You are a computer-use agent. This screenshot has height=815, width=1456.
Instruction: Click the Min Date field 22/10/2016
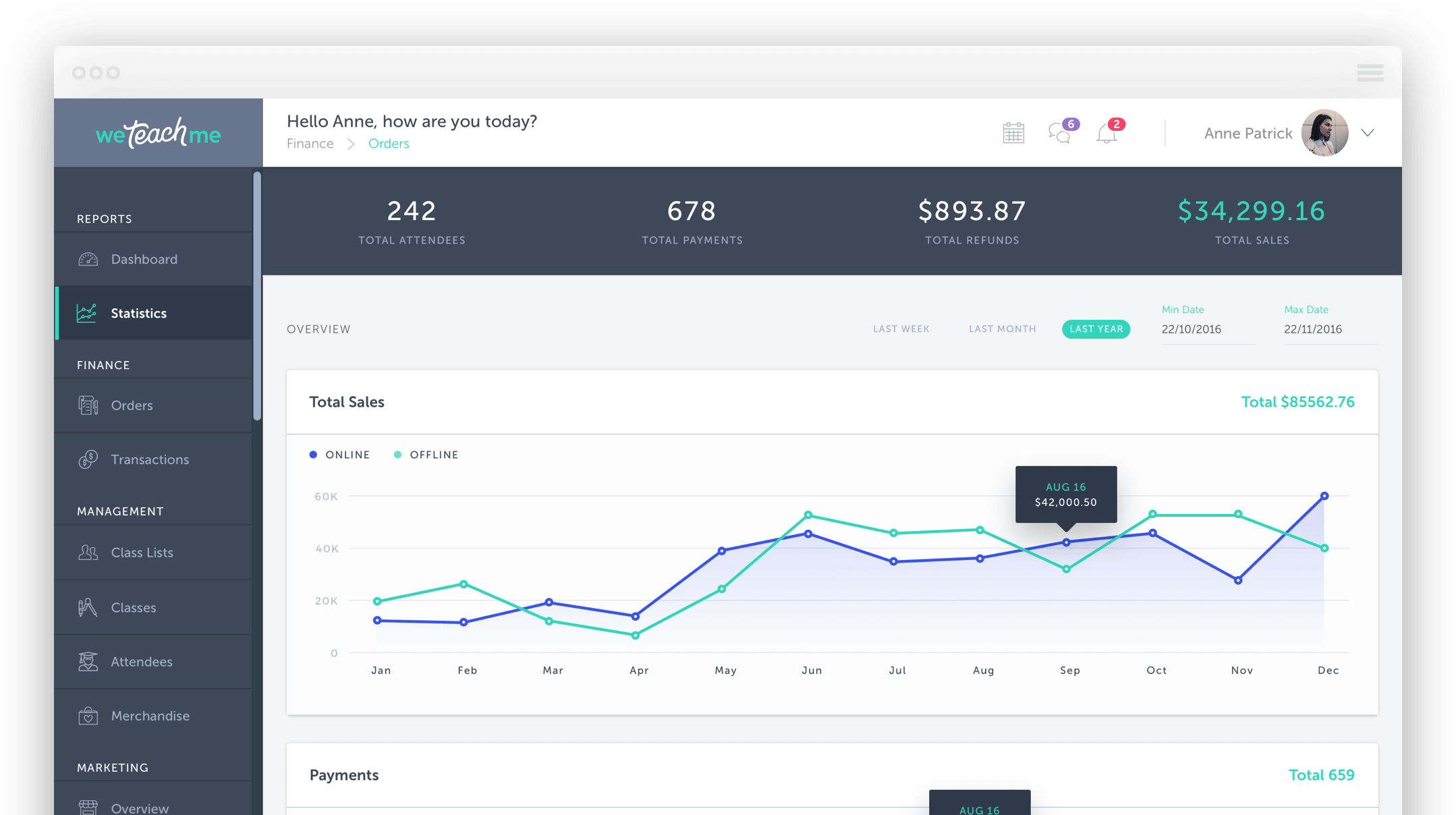1208,329
